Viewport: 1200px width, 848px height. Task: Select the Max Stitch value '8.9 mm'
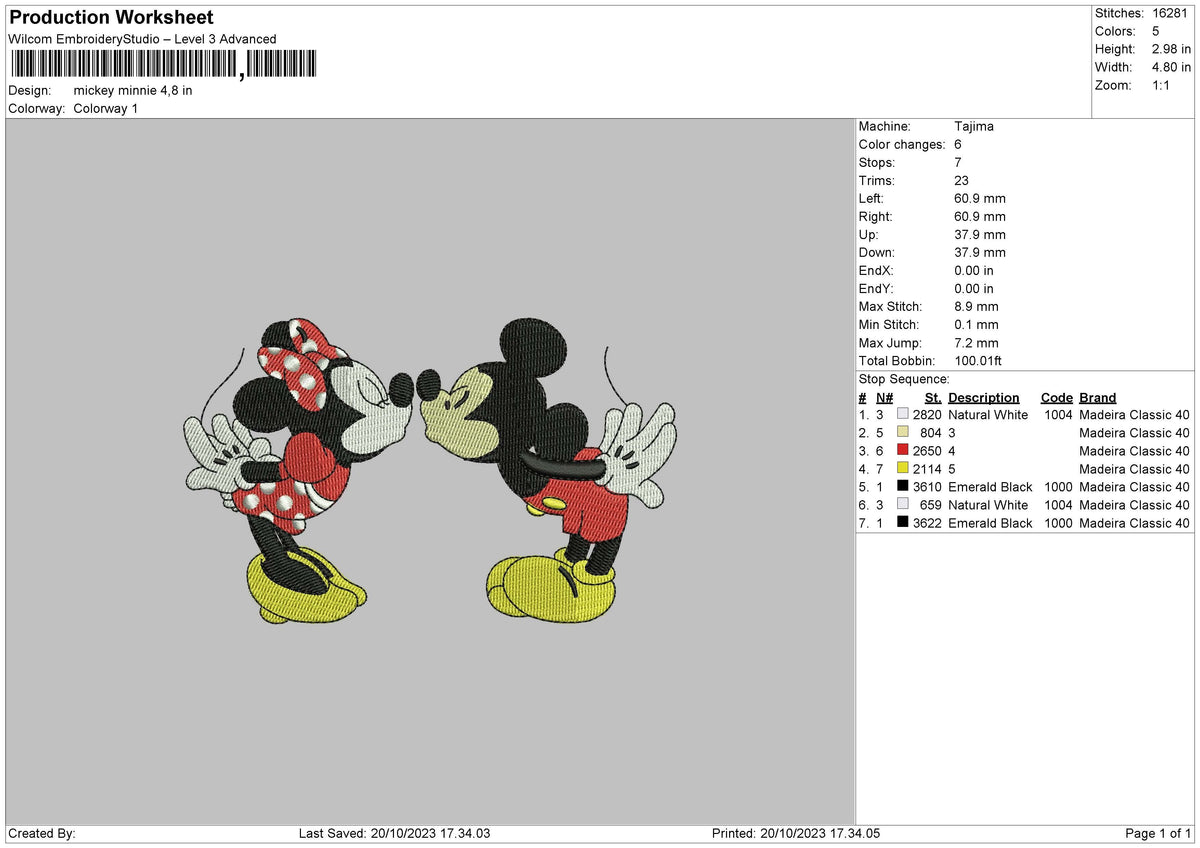pyautogui.click(x=977, y=307)
